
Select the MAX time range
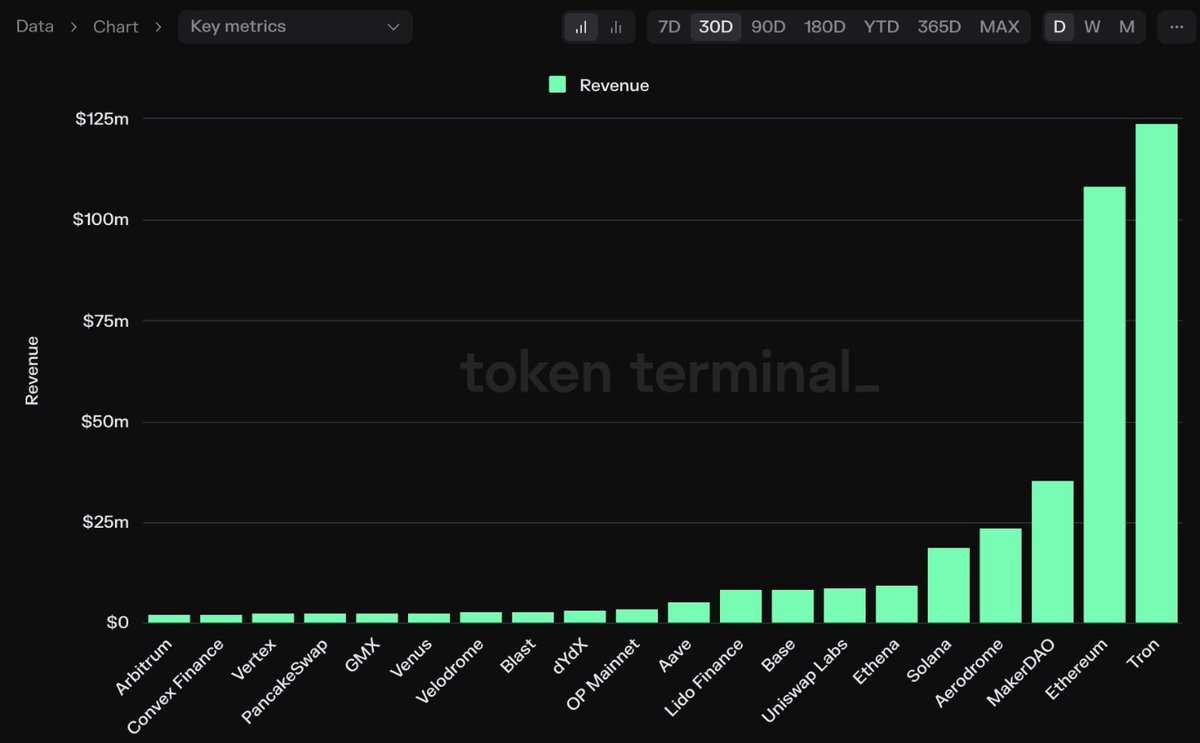(x=999, y=27)
